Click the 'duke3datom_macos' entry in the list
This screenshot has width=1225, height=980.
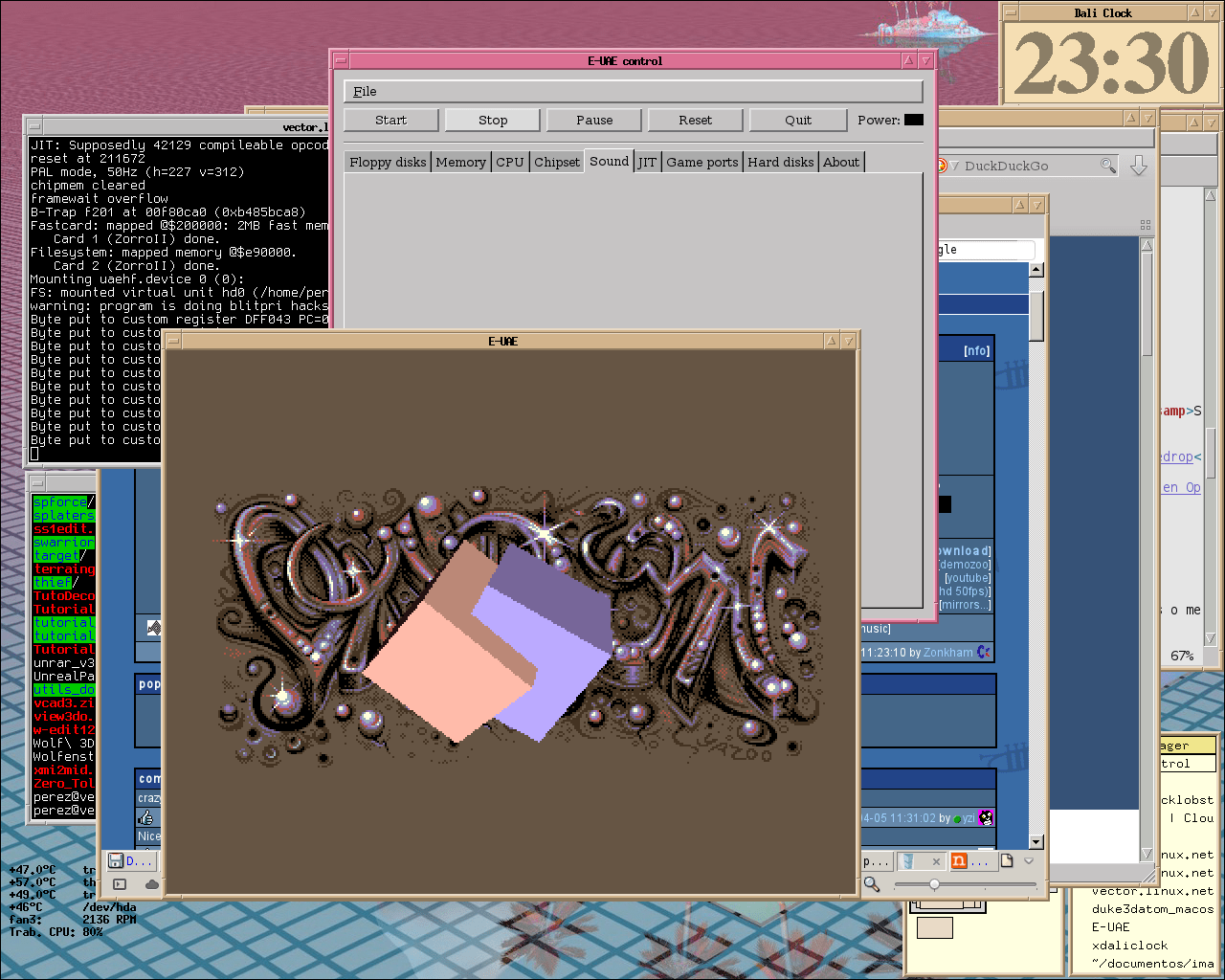coord(1152,909)
